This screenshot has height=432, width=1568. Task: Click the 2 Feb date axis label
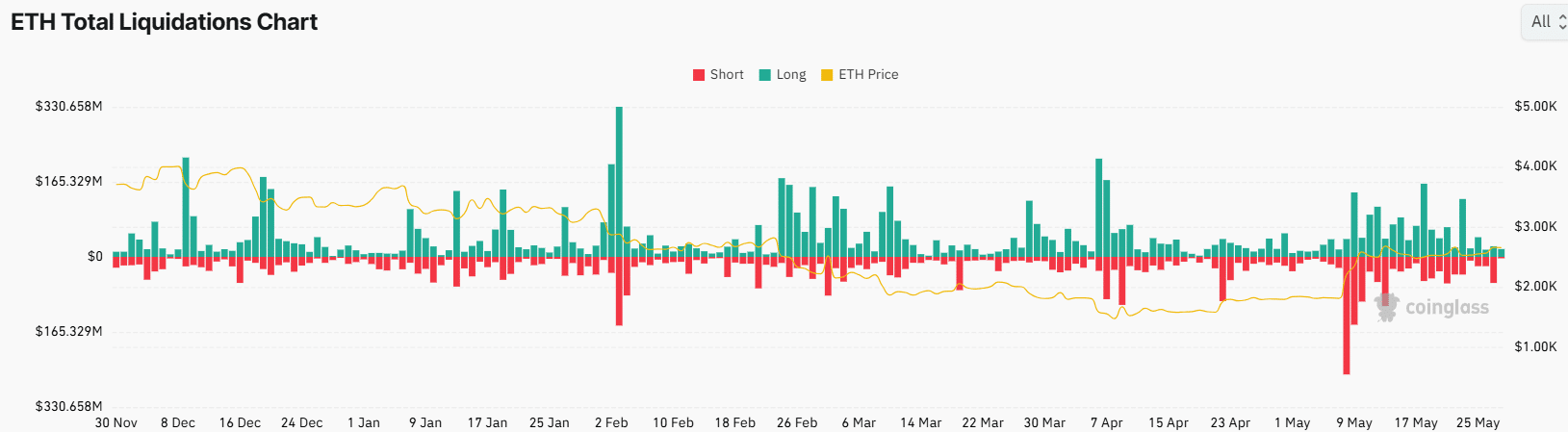611,422
